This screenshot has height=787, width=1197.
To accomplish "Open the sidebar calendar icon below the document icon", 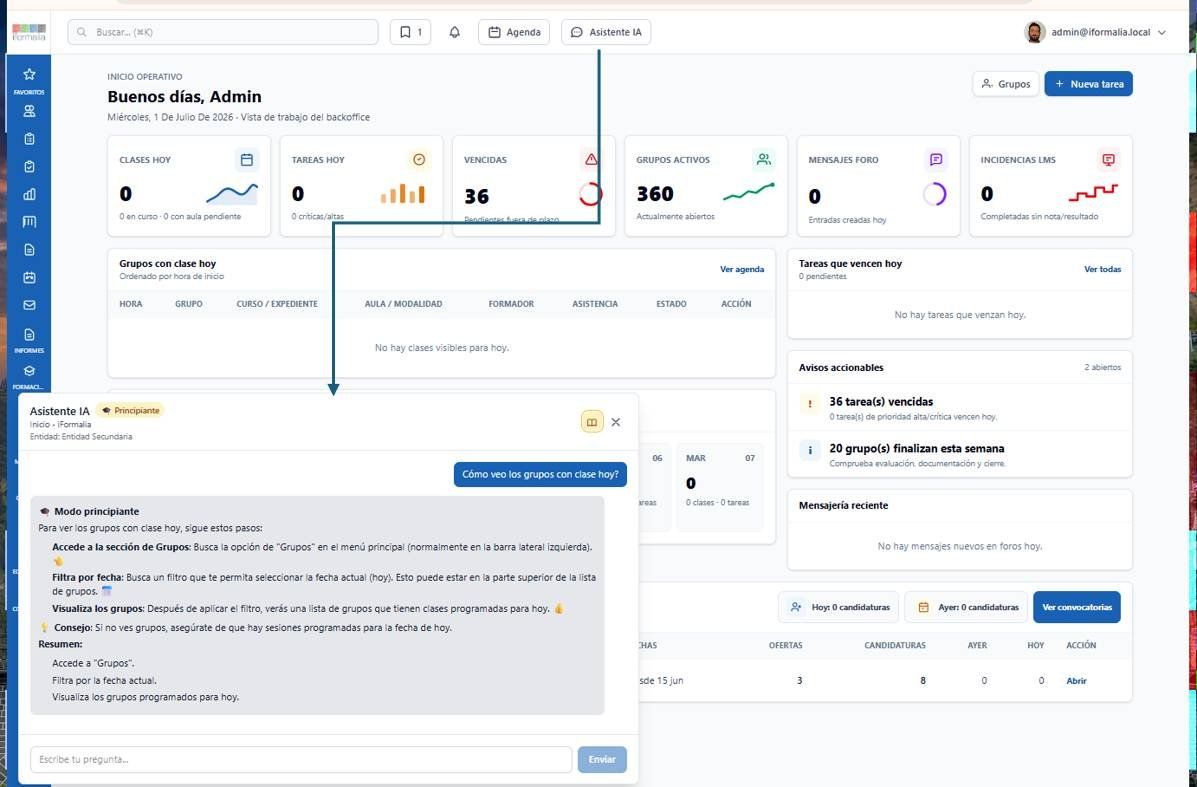I will (29, 277).
